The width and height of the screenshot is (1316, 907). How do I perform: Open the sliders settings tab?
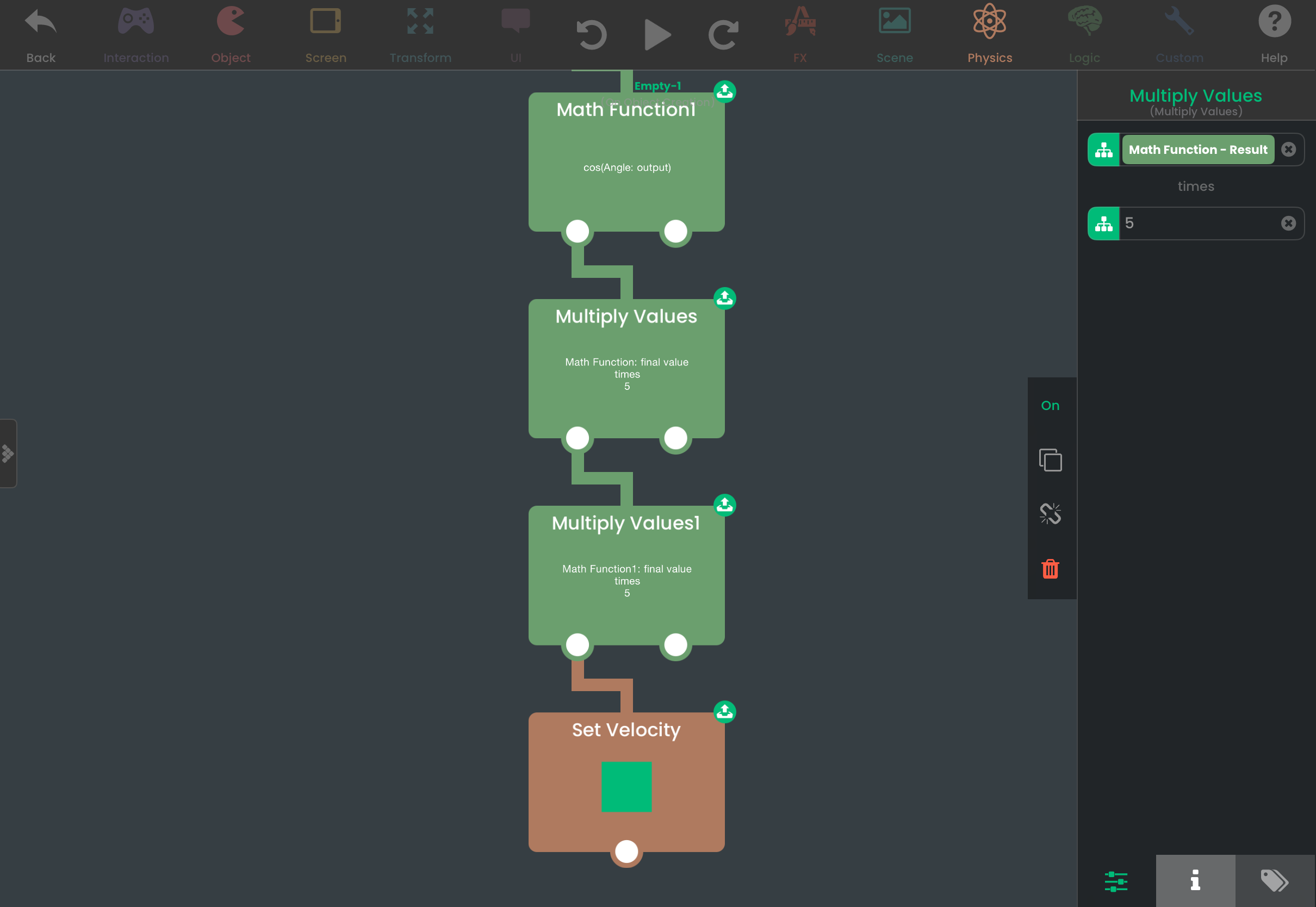(x=1116, y=881)
